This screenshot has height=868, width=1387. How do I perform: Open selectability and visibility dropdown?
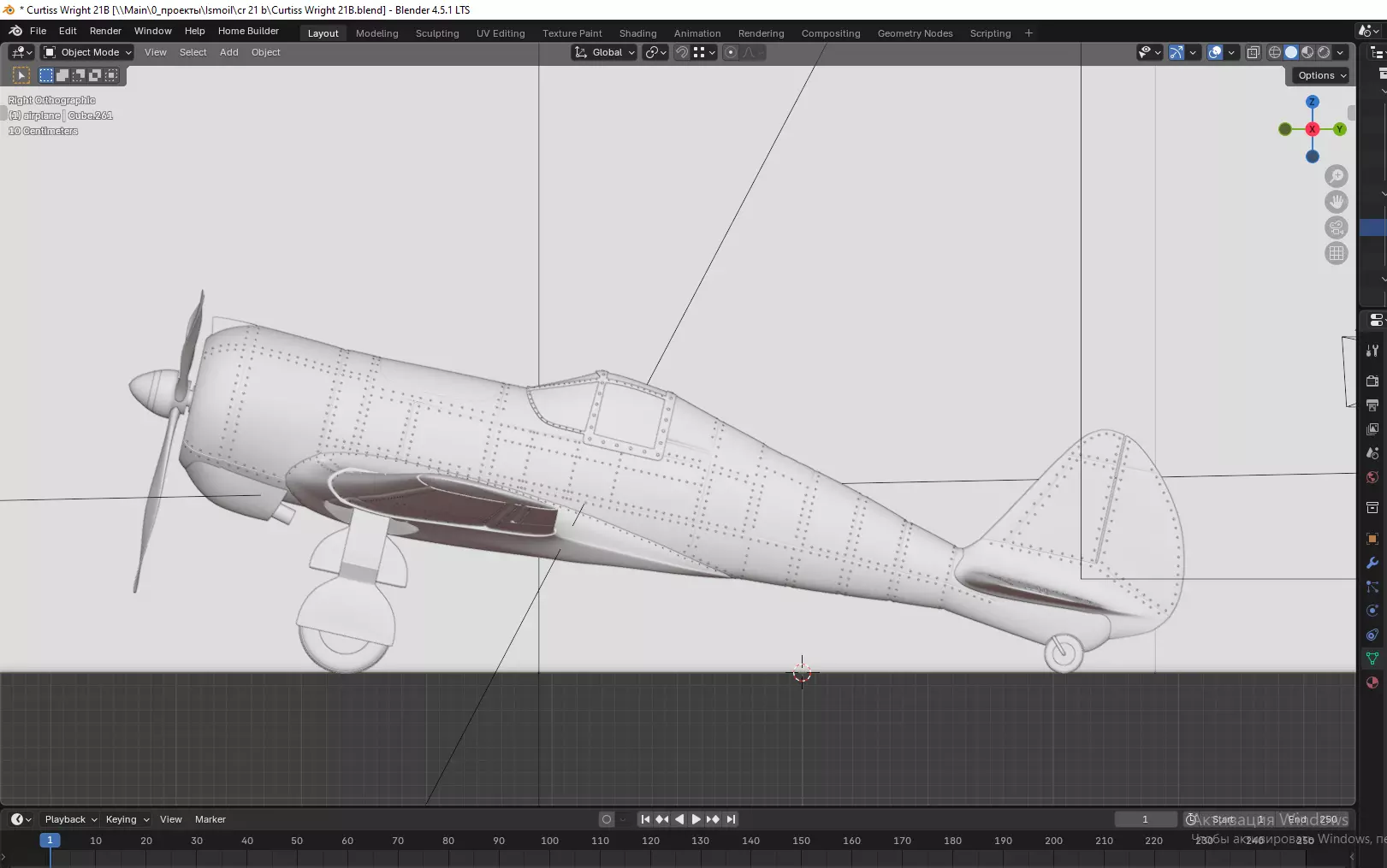1149,52
